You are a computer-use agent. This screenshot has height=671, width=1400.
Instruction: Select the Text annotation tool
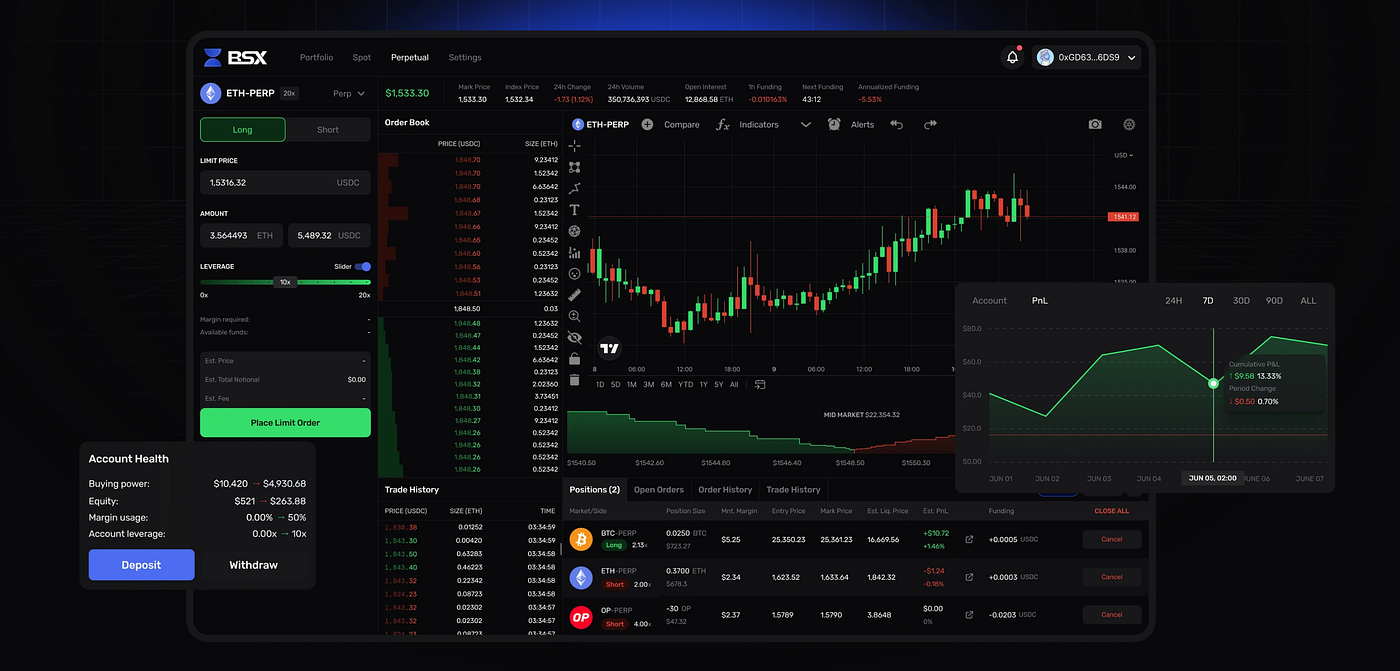click(x=575, y=210)
